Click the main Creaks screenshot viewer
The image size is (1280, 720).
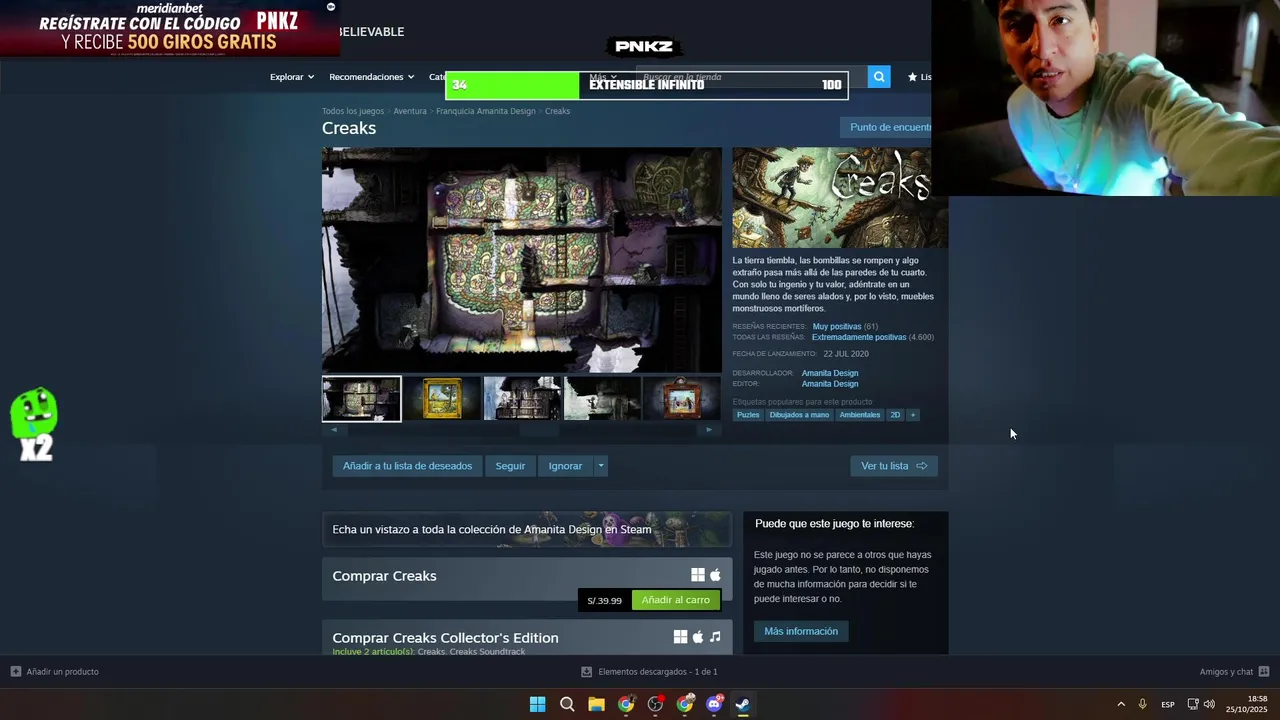521,260
